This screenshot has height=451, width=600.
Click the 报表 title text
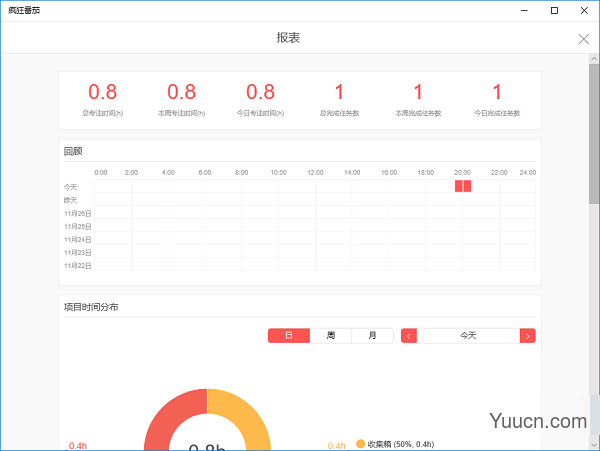288,37
